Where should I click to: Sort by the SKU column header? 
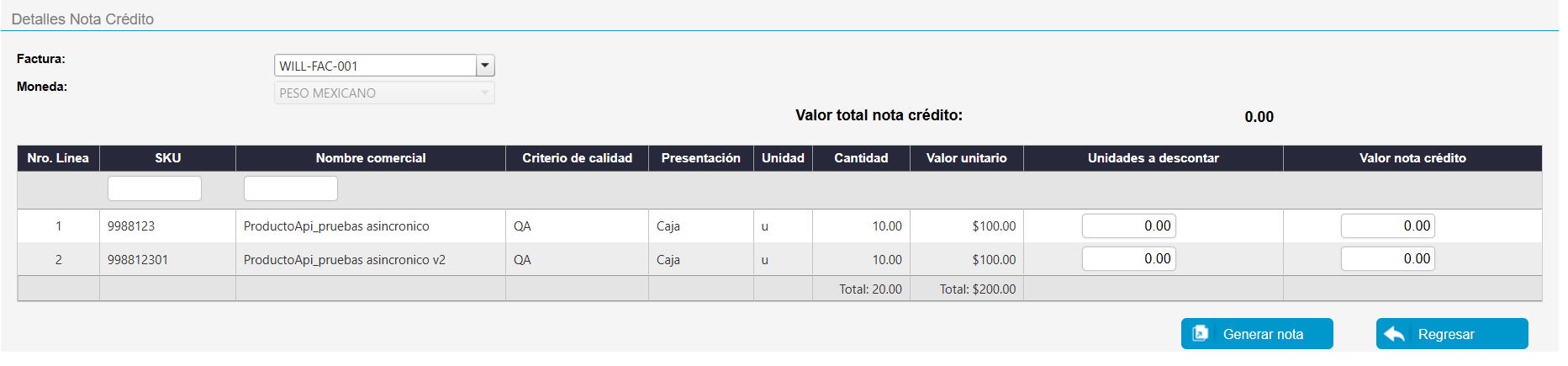pyautogui.click(x=167, y=158)
